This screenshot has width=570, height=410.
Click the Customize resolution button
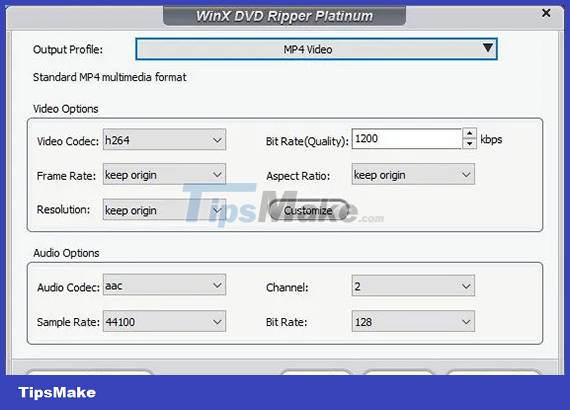[309, 210]
